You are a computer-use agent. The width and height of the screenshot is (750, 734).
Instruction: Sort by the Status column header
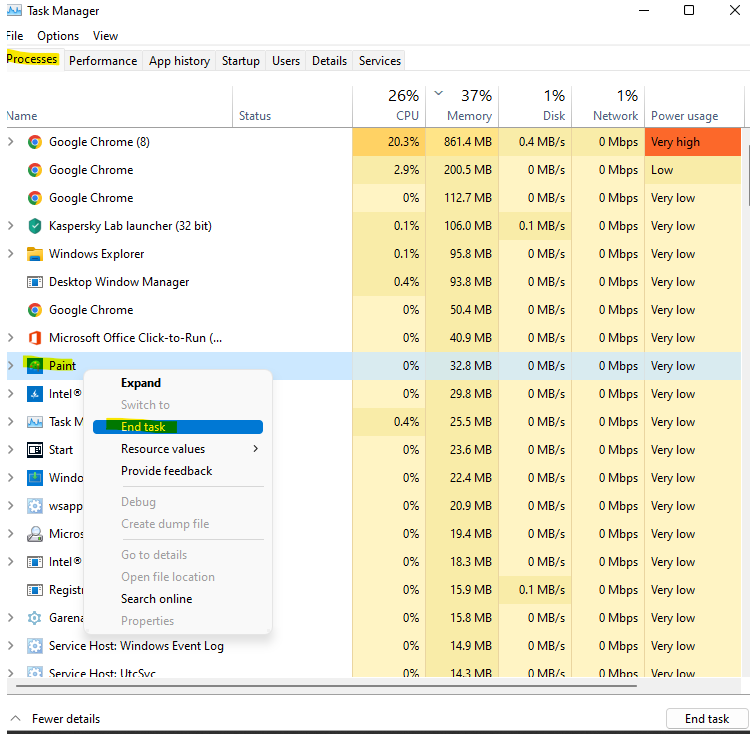[293, 107]
